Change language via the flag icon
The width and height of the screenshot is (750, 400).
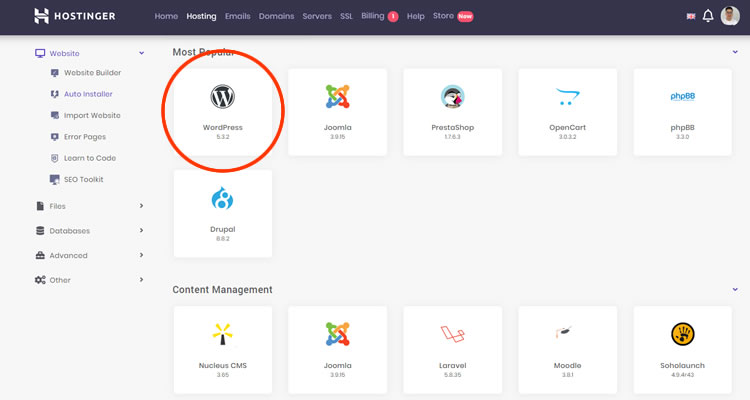[x=691, y=16]
